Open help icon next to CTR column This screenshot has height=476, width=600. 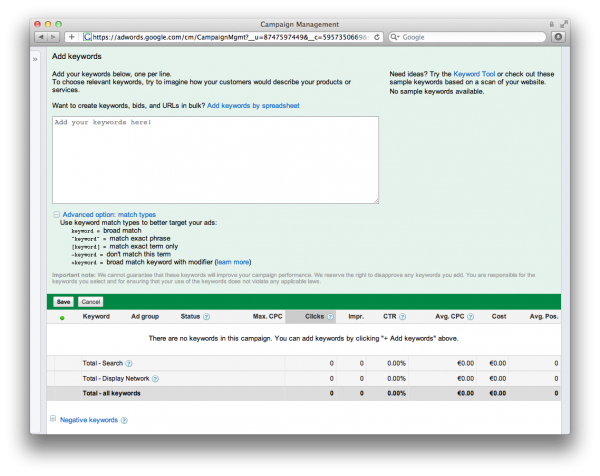[x=402, y=317]
